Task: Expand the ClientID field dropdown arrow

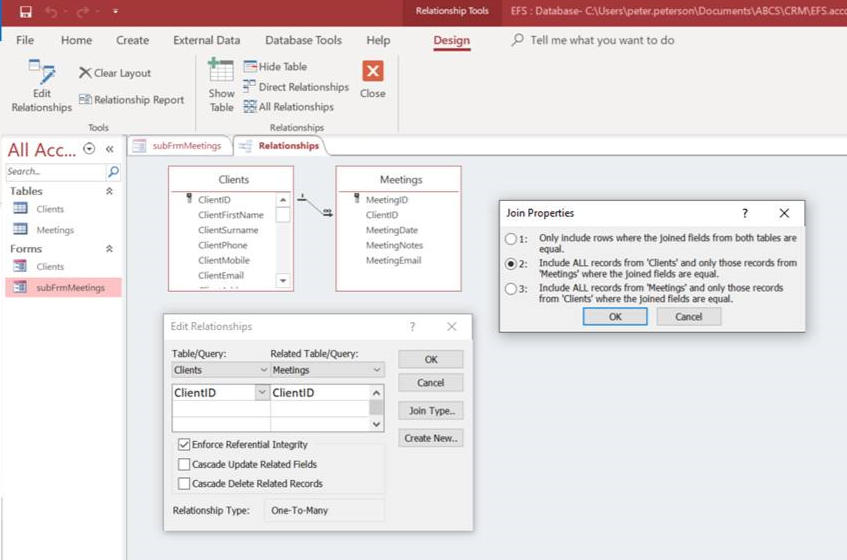Action: point(262,393)
